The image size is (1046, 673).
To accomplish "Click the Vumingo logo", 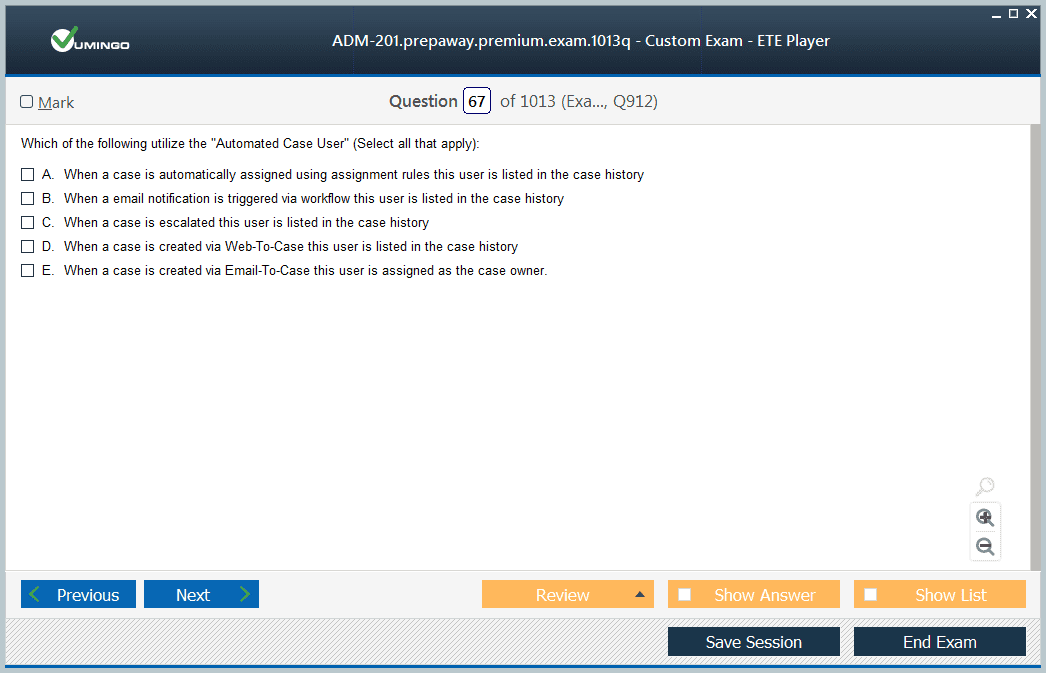I will (x=90, y=41).
